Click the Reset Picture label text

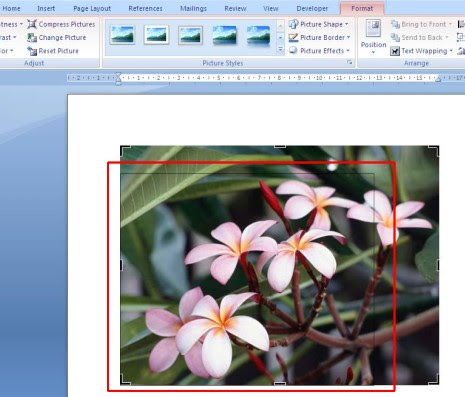59,51
